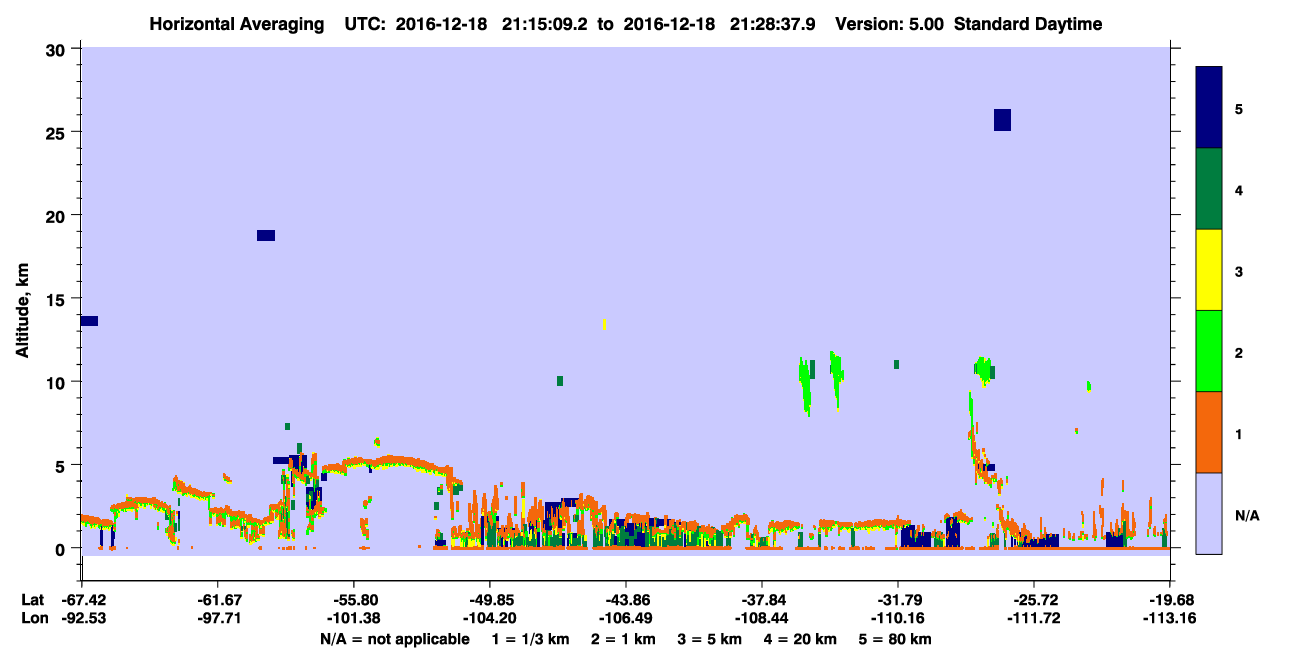Click the latitude value '-25.72'

click(x=1035, y=599)
